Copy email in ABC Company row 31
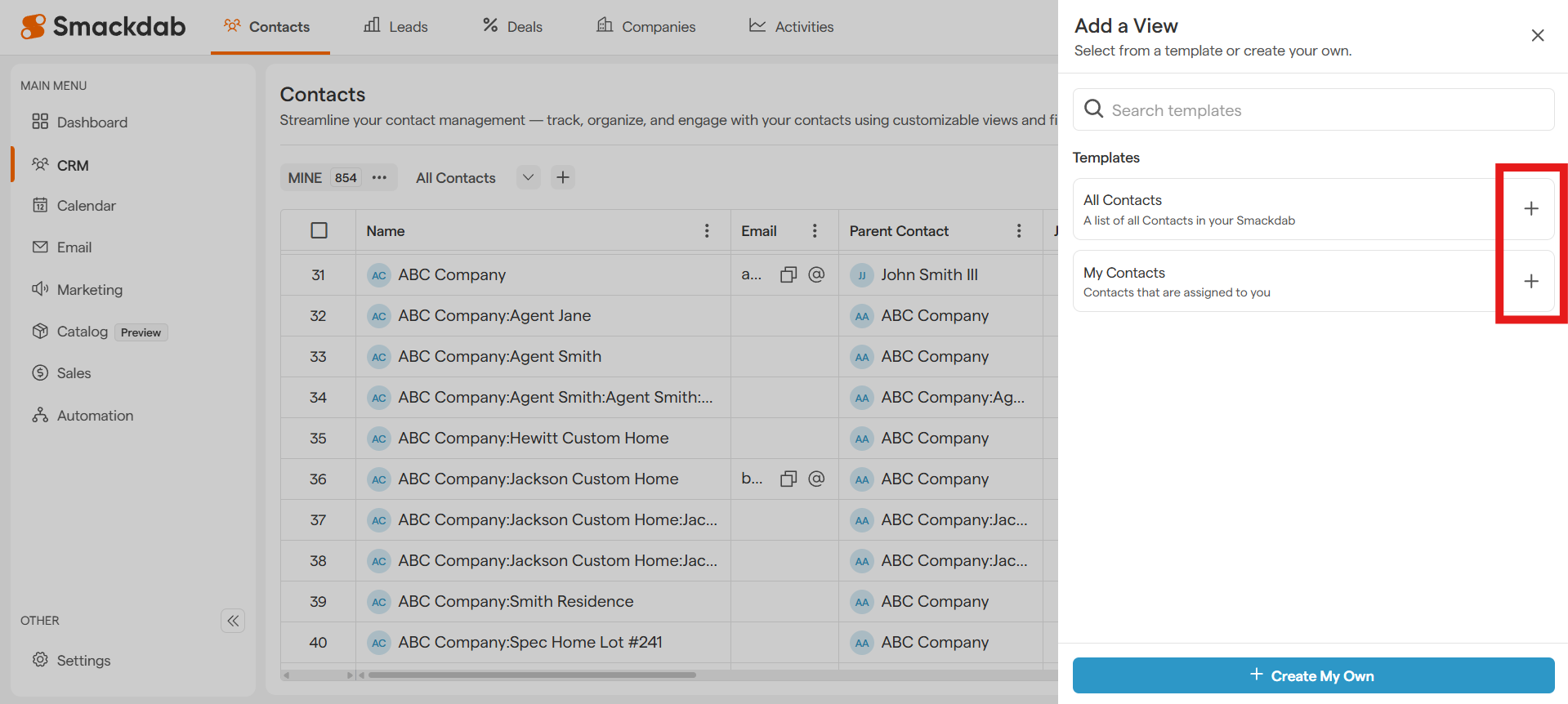This screenshot has height=704, width=1568. pyautogui.click(x=788, y=275)
